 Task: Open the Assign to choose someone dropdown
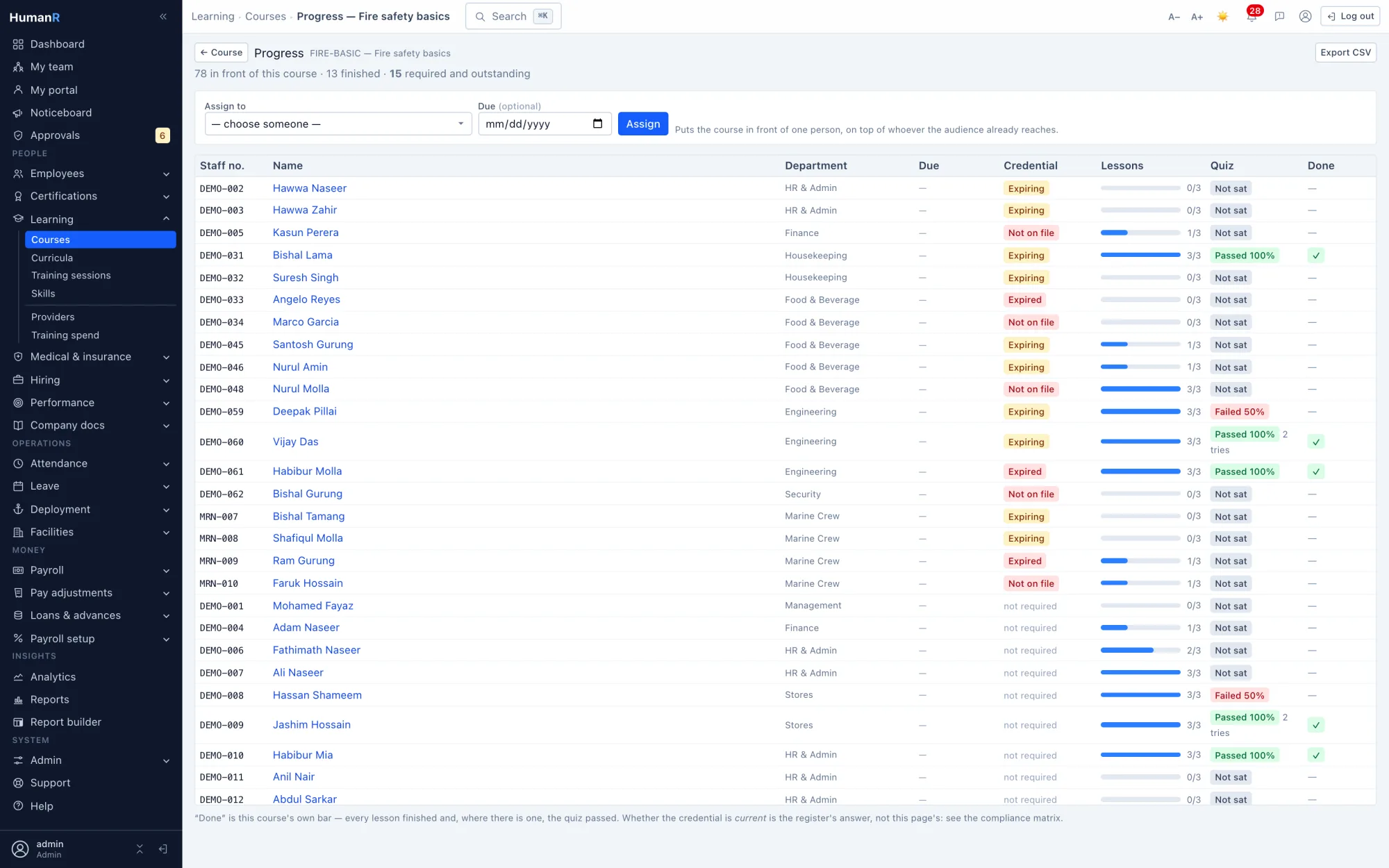(338, 124)
